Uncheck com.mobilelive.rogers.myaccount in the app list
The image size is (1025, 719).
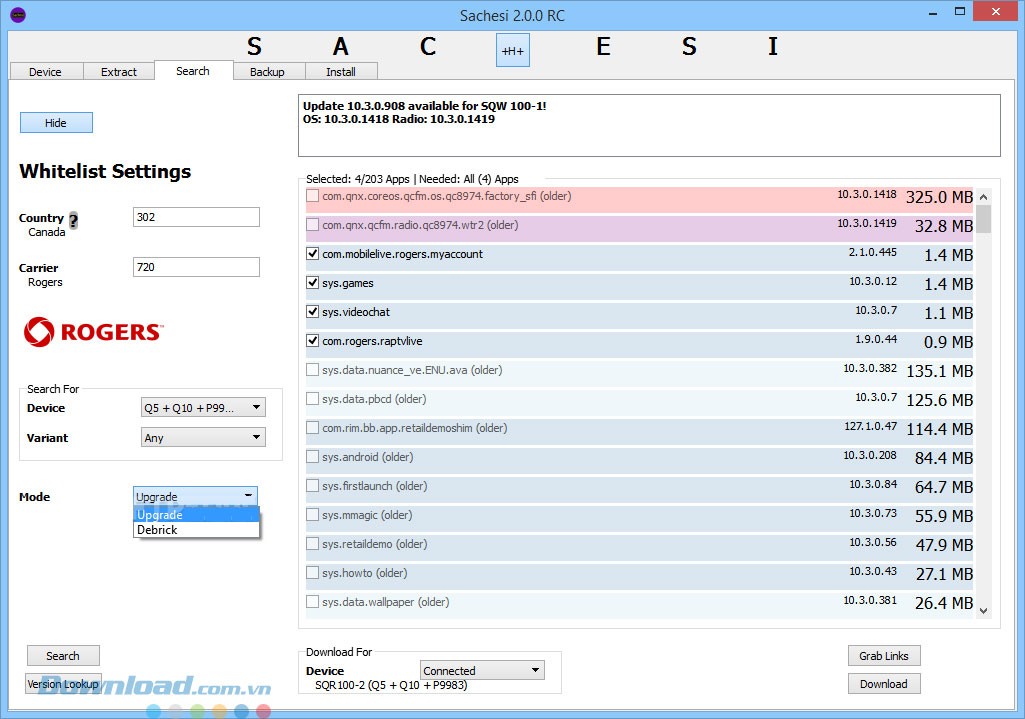tap(312, 253)
